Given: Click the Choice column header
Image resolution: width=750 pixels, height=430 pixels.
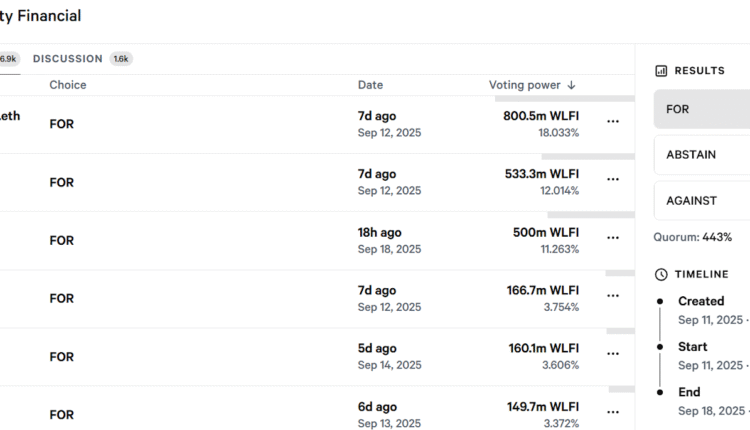Looking at the screenshot, I should coord(68,85).
